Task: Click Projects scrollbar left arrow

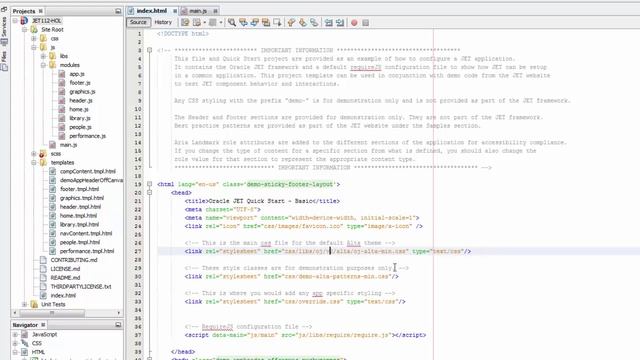Action: (x=15, y=313)
